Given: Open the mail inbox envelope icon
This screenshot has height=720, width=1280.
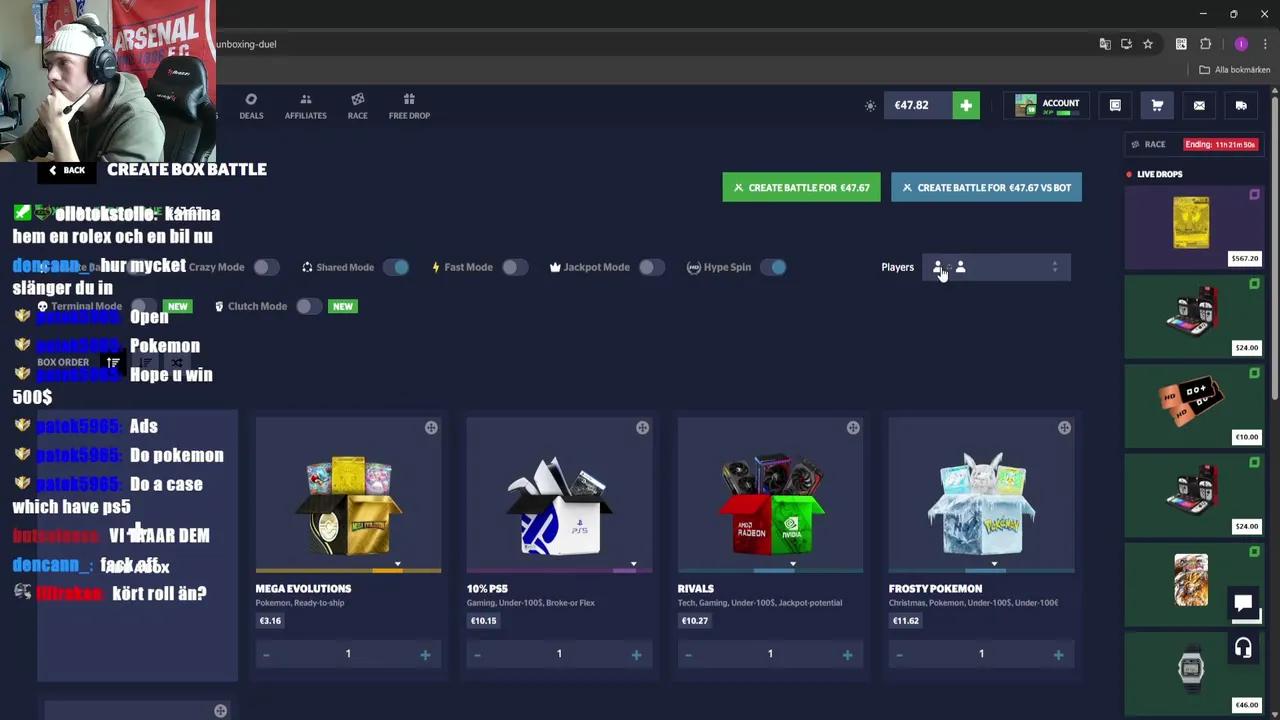Looking at the screenshot, I should 1199,105.
